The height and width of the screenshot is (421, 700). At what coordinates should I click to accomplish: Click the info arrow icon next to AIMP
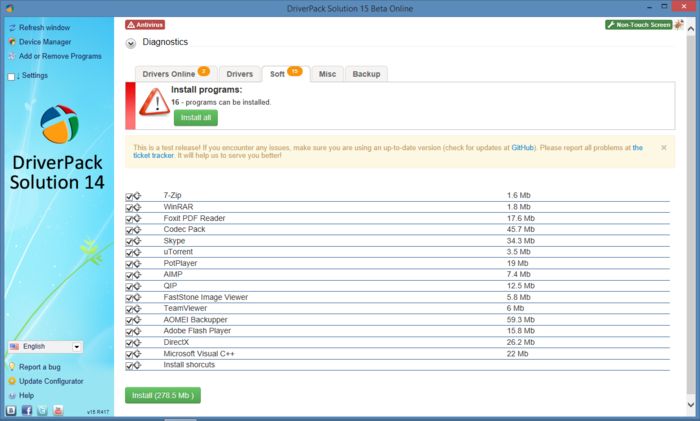click(137, 275)
